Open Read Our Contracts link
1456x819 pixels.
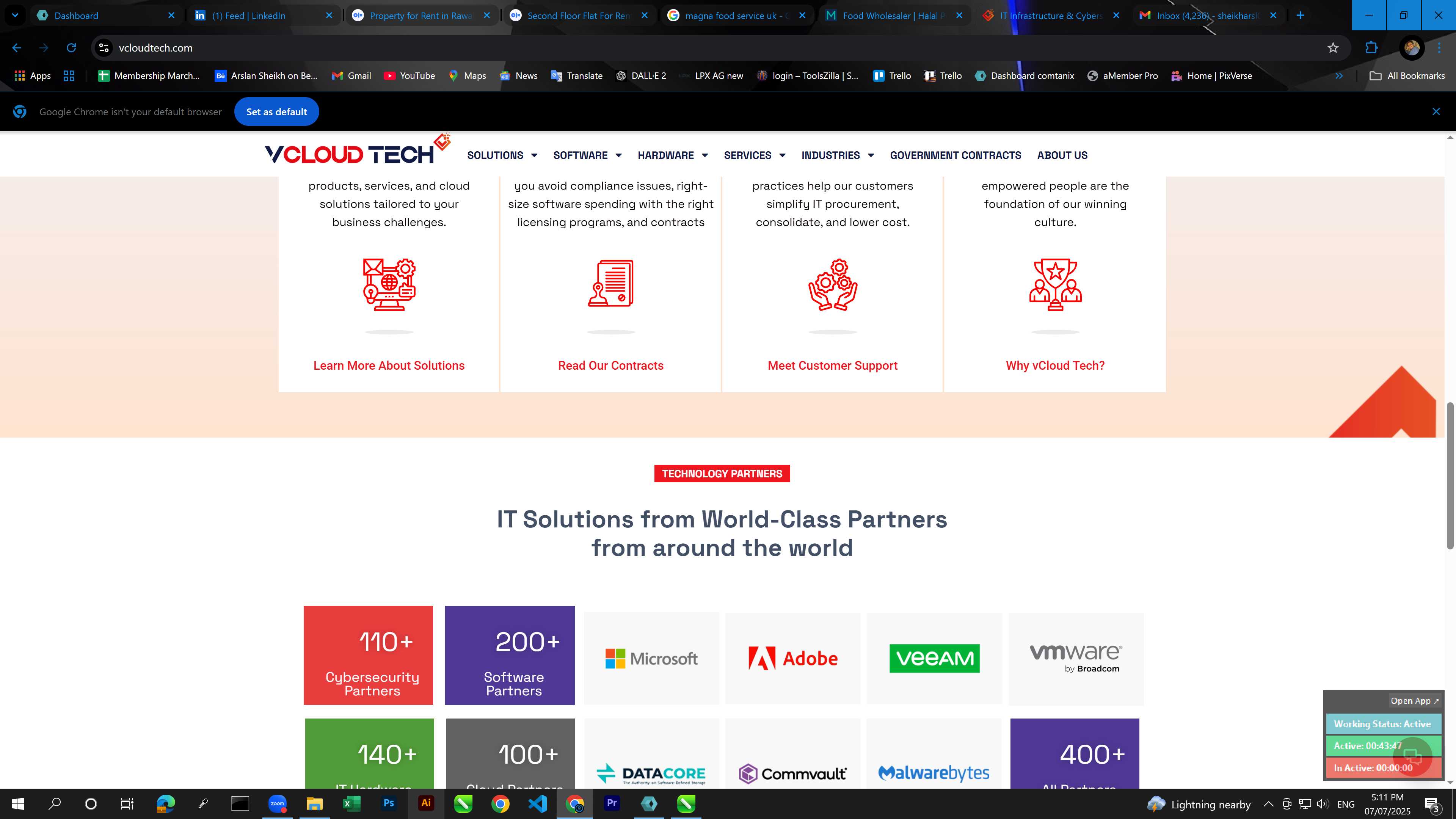(x=610, y=366)
